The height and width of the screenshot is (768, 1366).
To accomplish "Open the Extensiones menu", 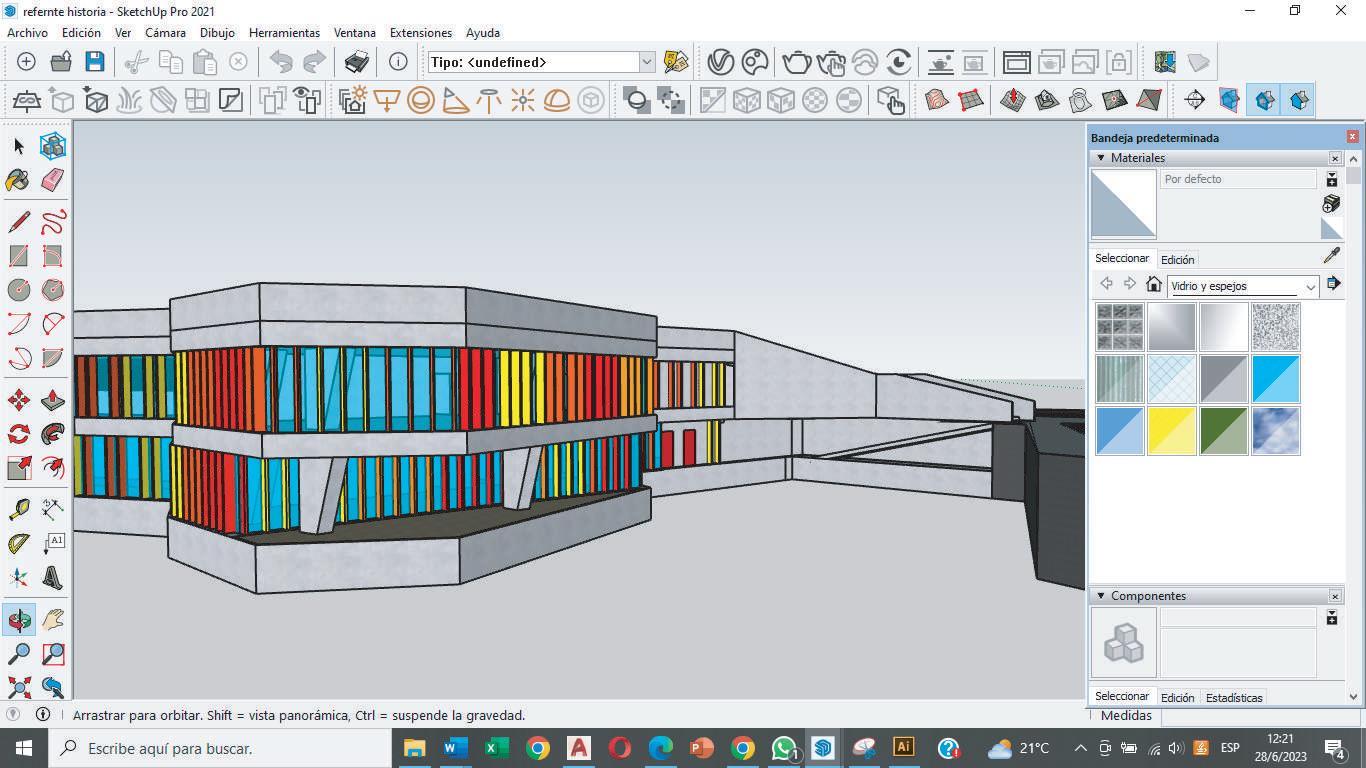I will [420, 33].
